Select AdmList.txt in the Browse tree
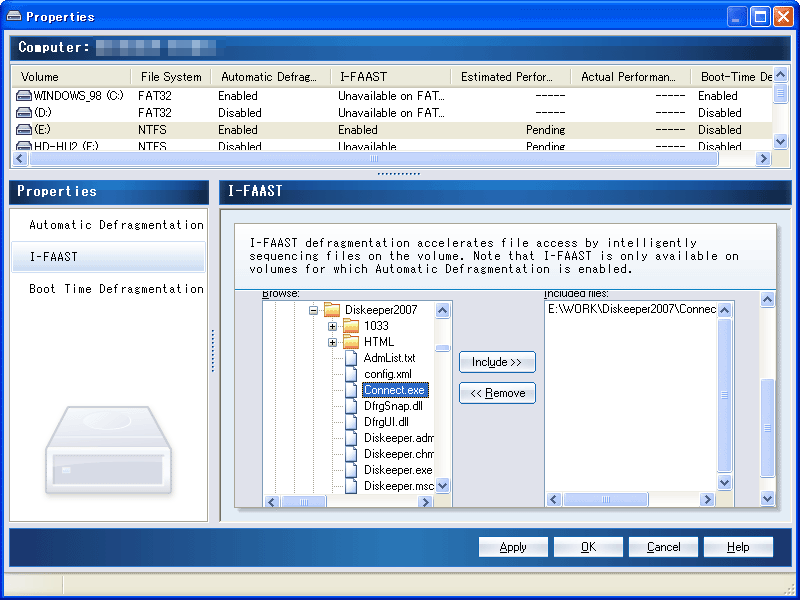800x600 pixels. [389, 358]
